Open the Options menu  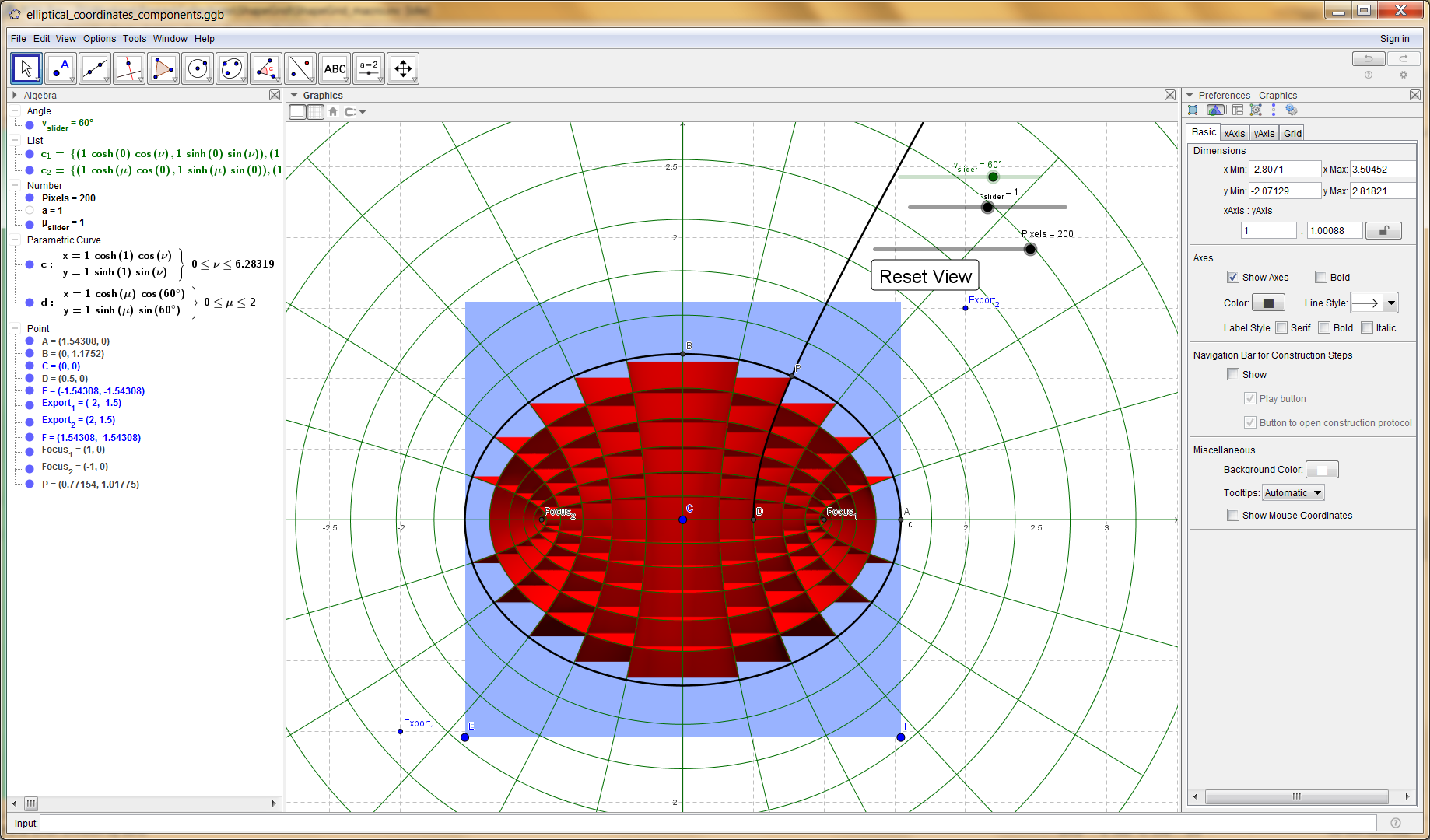tap(100, 39)
